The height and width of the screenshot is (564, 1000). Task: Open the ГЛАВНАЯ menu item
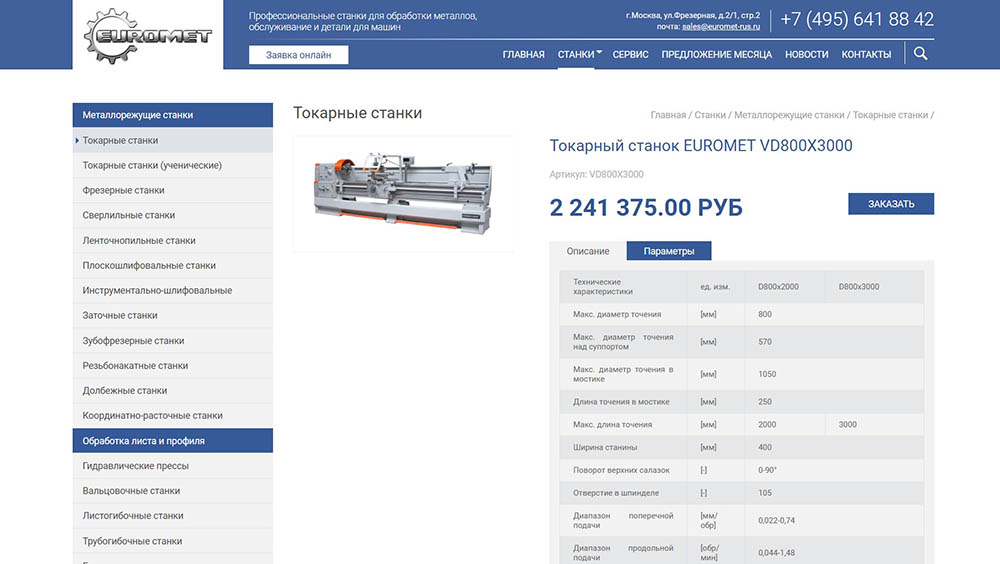[x=523, y=54]
